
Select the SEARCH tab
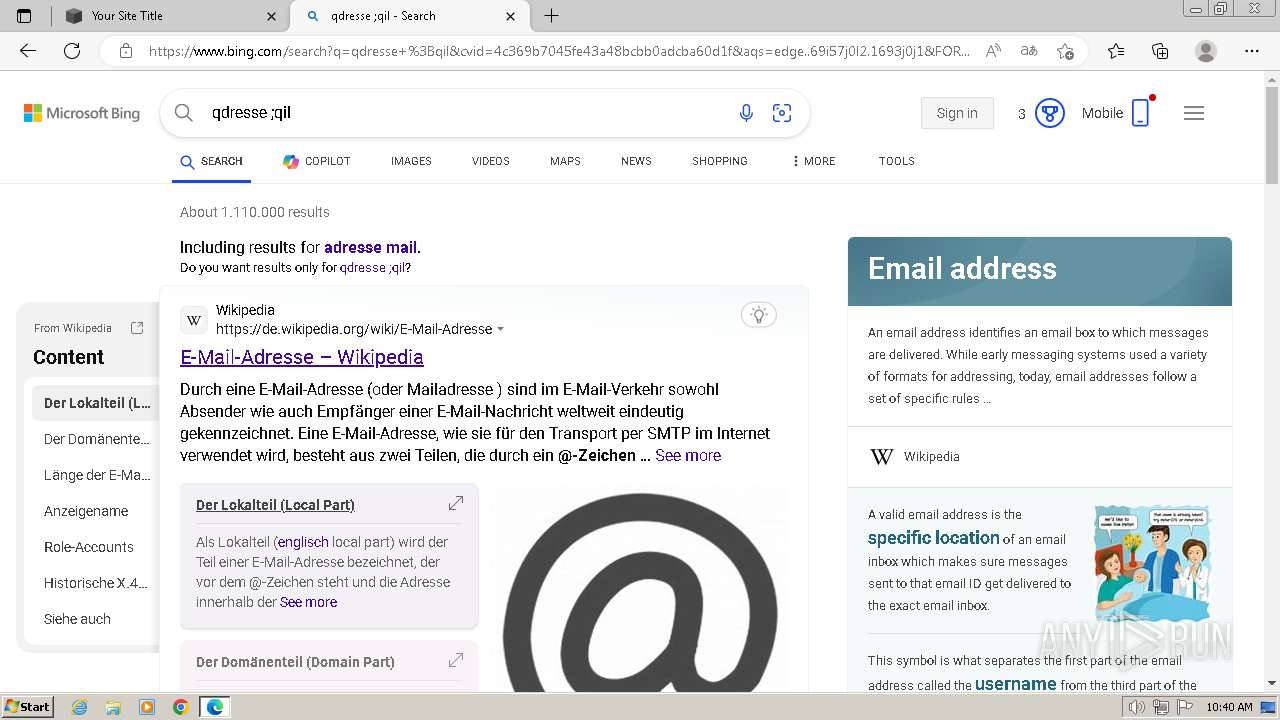pyautogui.click(x=211, y=161)
